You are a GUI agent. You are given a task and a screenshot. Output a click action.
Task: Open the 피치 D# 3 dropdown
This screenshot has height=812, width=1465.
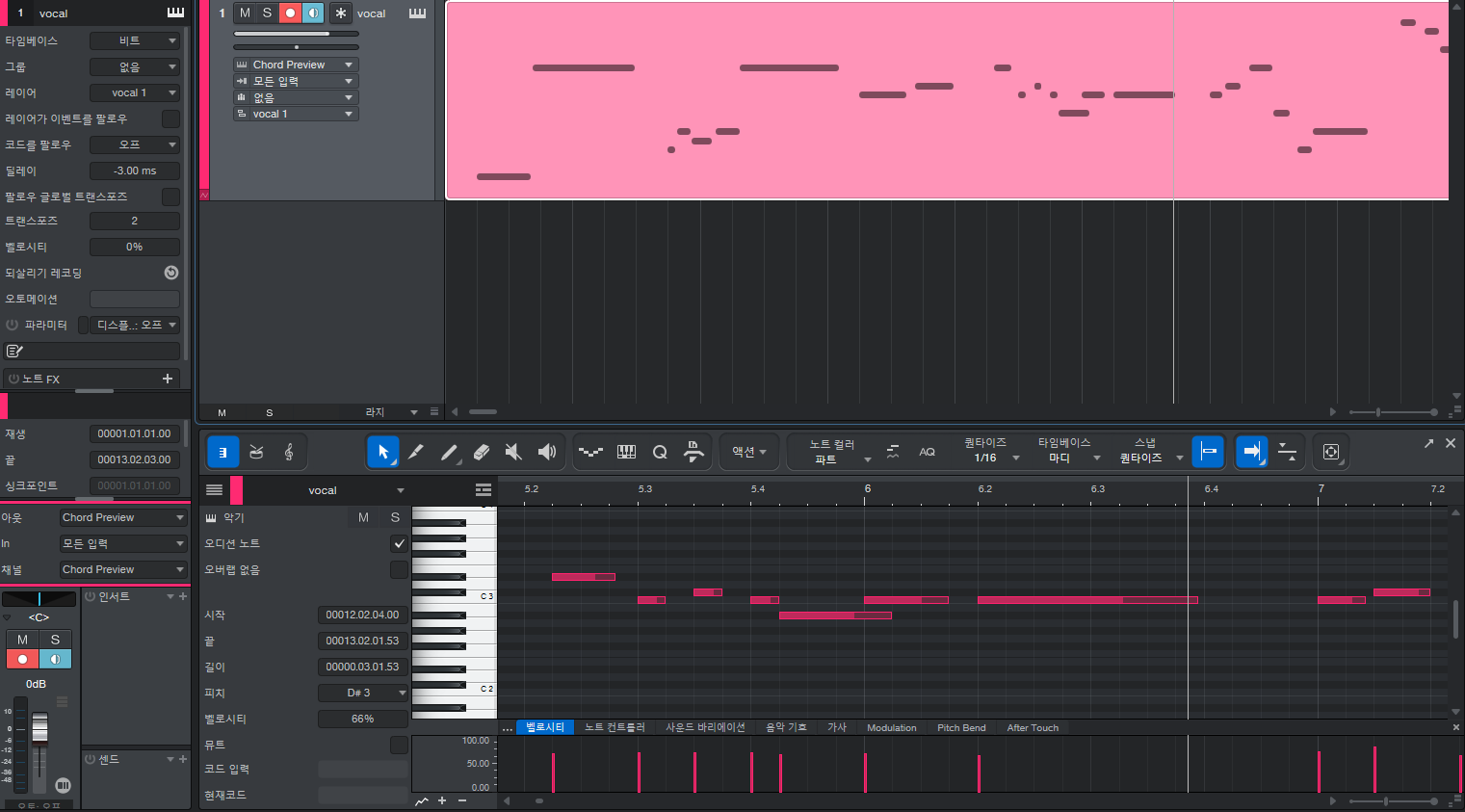click(363, 693)
